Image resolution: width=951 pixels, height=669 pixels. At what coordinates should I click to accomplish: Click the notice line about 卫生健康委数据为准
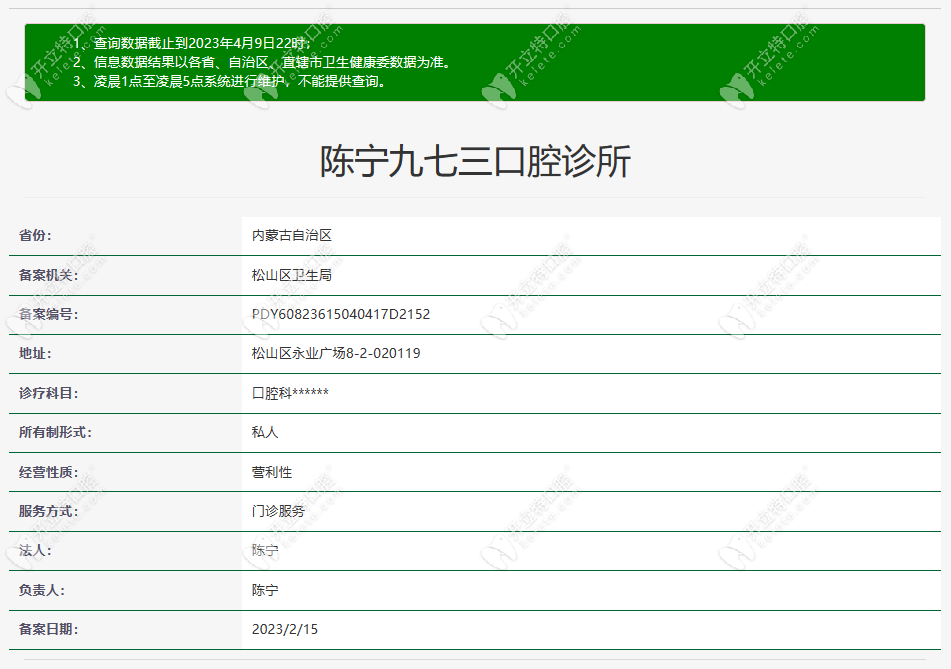click(264, 62)
